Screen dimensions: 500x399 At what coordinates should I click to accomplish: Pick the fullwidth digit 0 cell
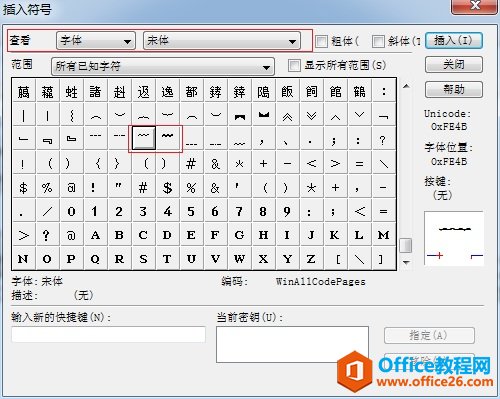[x=72, y=210]
